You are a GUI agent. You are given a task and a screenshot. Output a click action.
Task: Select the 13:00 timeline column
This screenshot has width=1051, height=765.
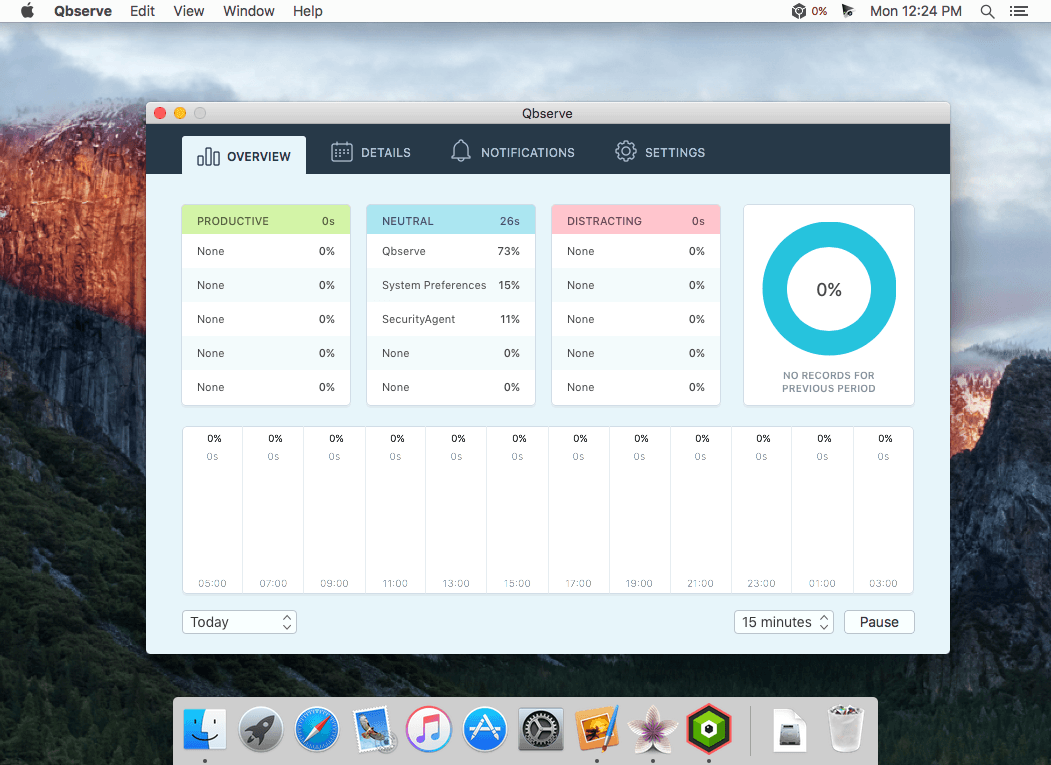[456, 510]
